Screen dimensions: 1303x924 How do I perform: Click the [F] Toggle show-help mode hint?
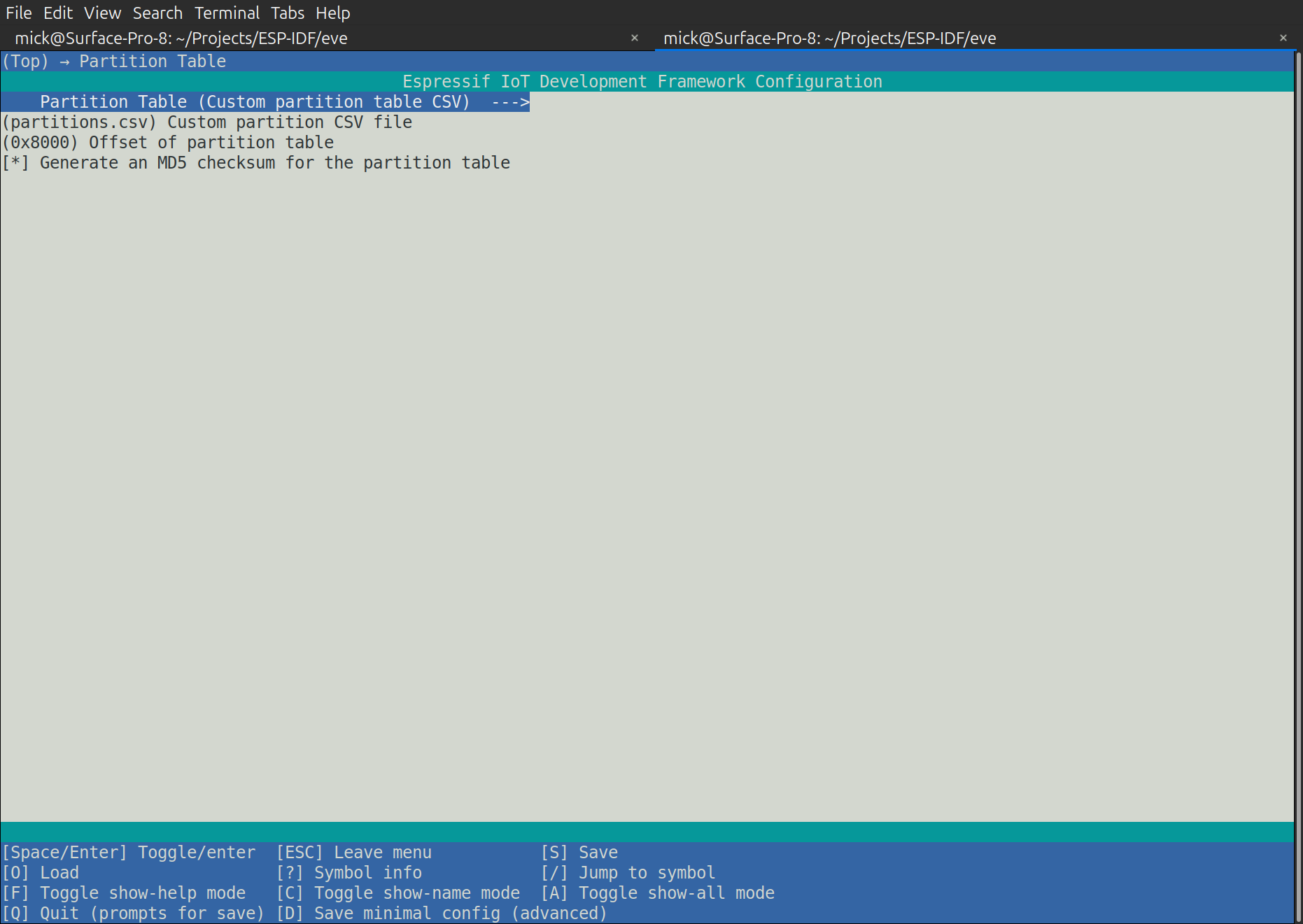(x=124, y=893)
